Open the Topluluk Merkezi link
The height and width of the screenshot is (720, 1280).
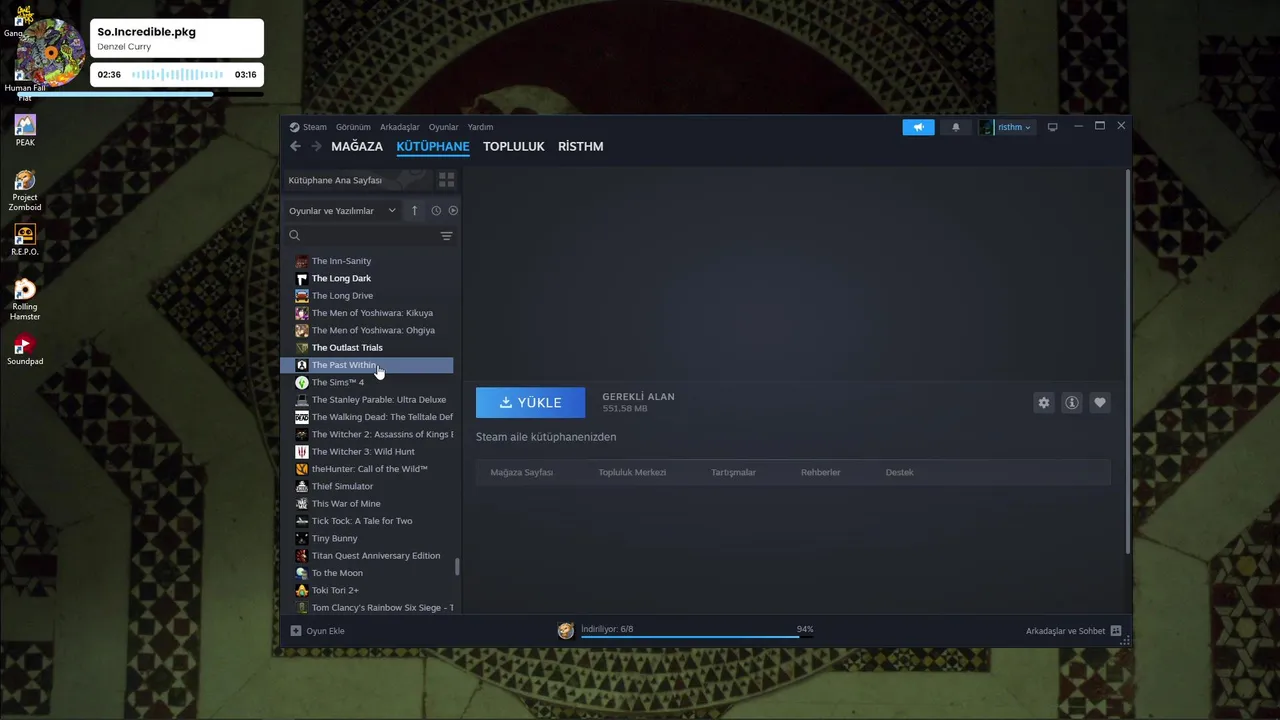coord(632,472)
